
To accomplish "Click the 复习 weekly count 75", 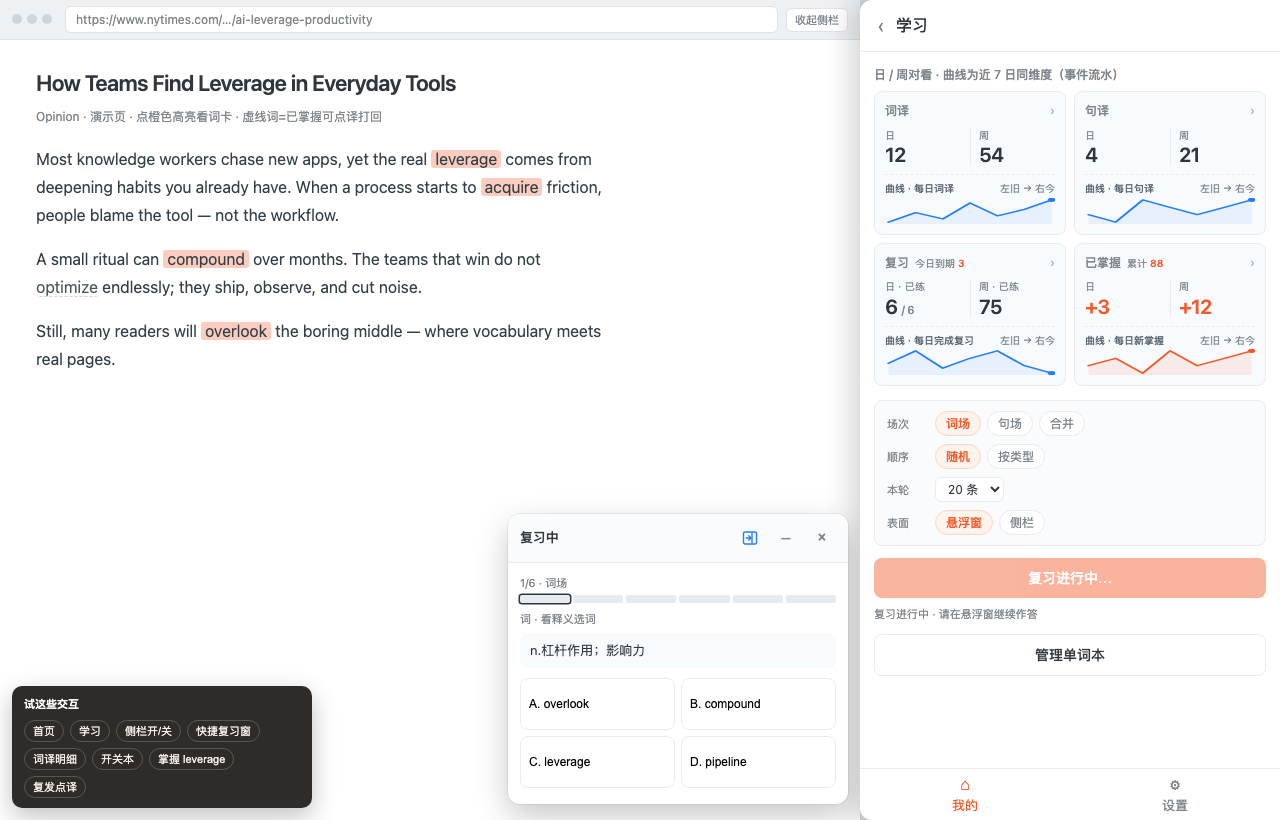I will tap(991, 307).
